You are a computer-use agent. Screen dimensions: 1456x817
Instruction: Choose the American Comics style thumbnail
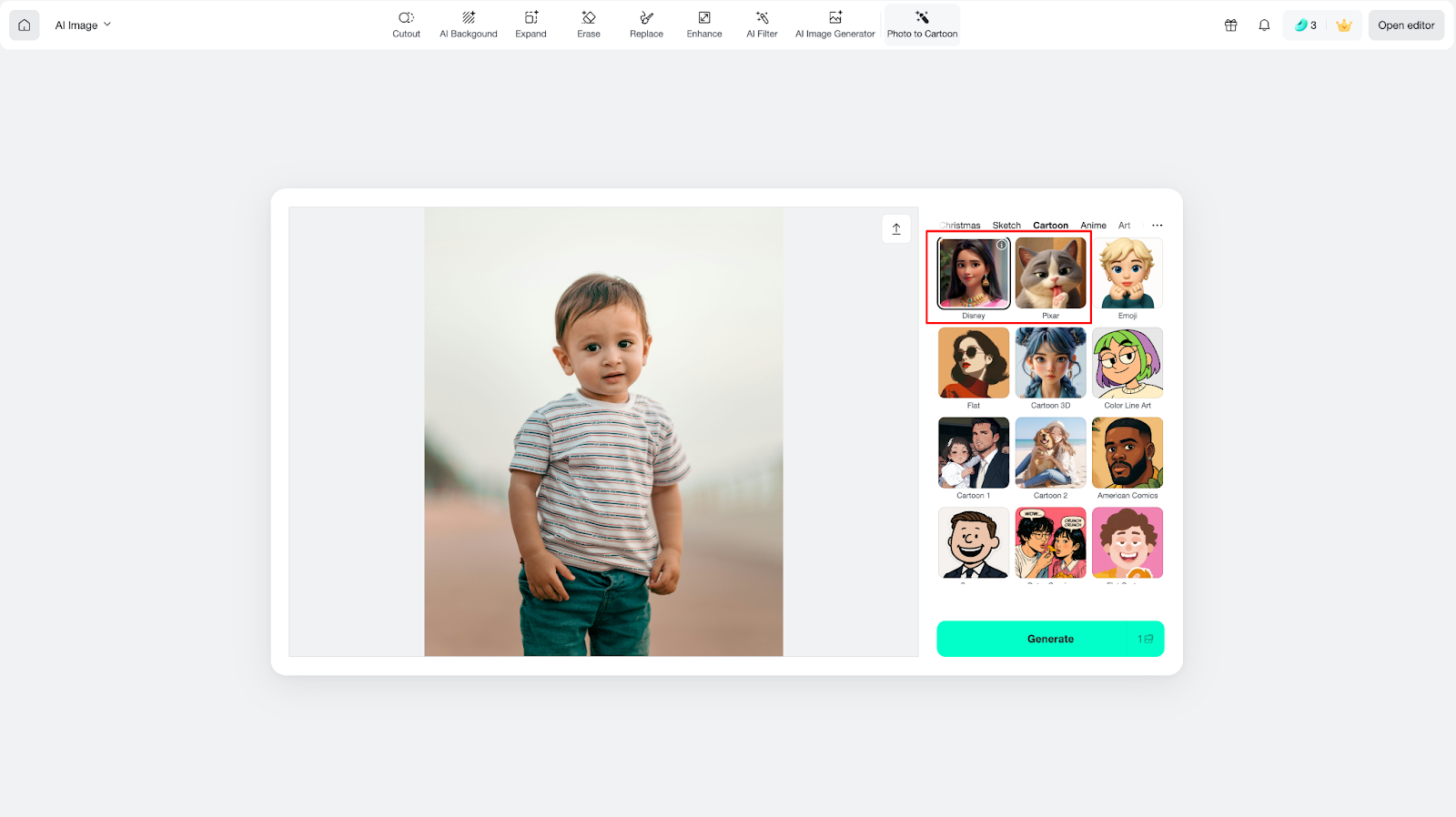click(1127, 453)
